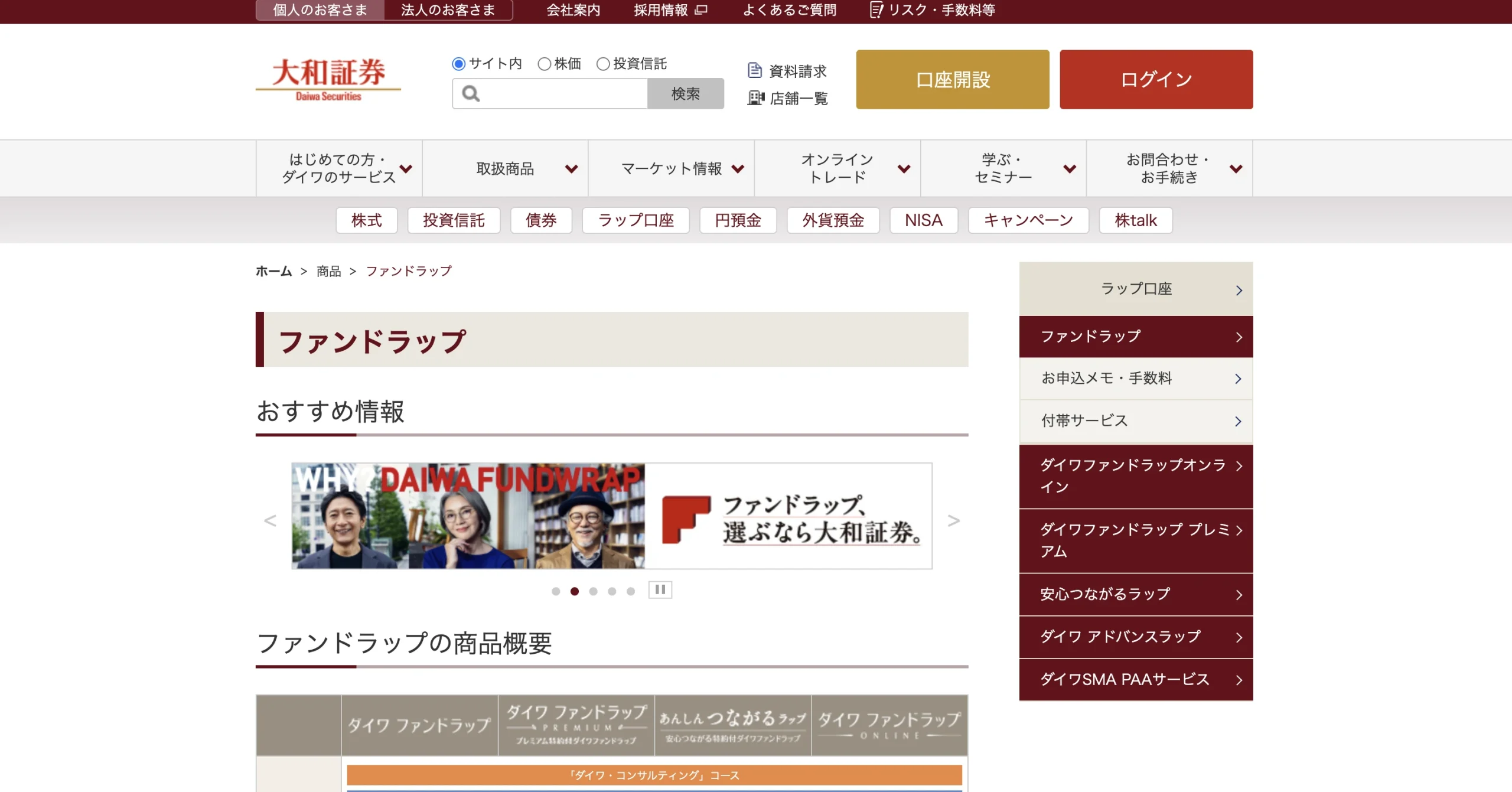This screenshot has height=792, width=1512.
Task: Open the 投資信託 product tab
Action: coord(454,220)
